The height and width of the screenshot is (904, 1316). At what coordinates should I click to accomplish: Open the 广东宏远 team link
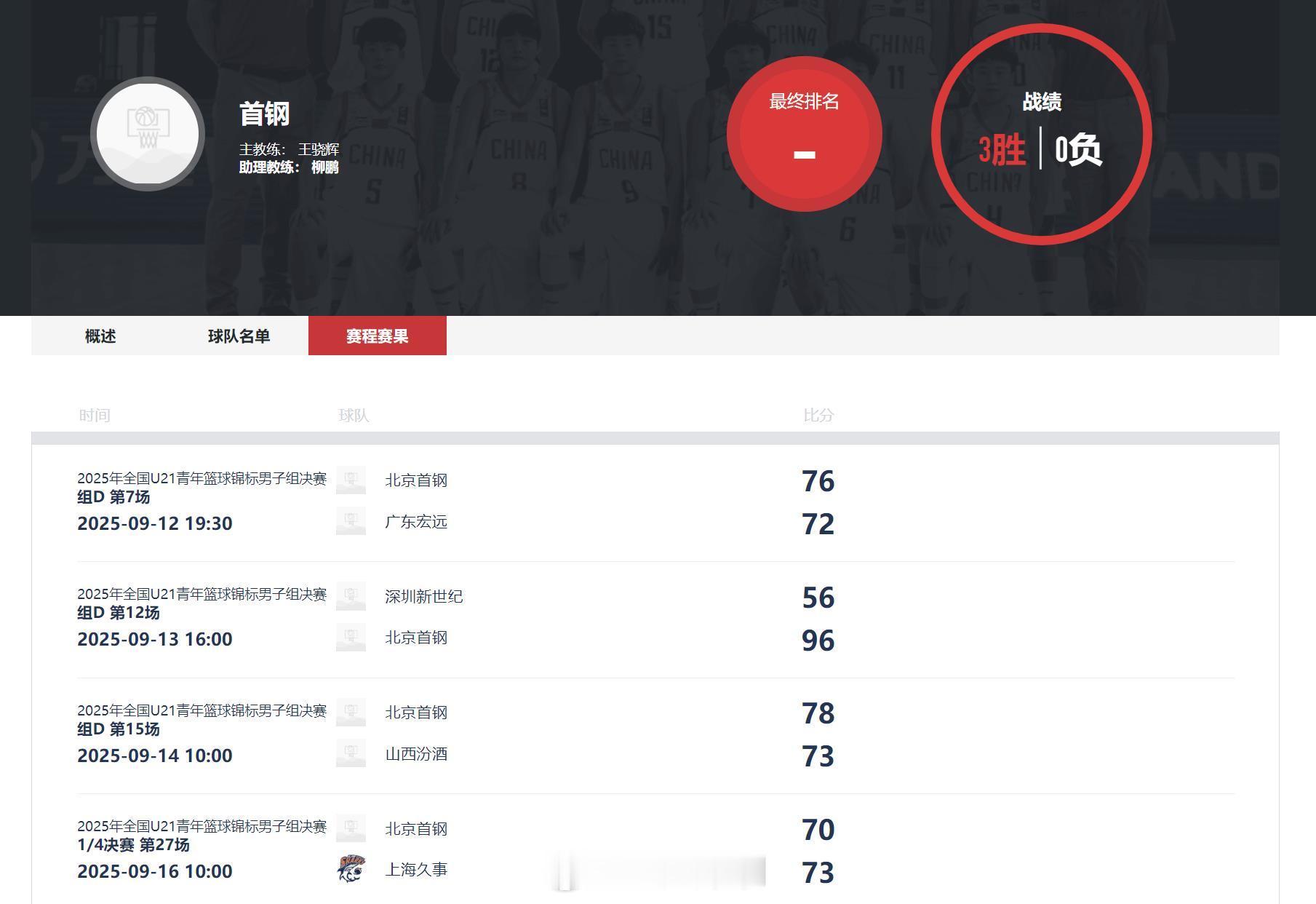click(416, 522)
